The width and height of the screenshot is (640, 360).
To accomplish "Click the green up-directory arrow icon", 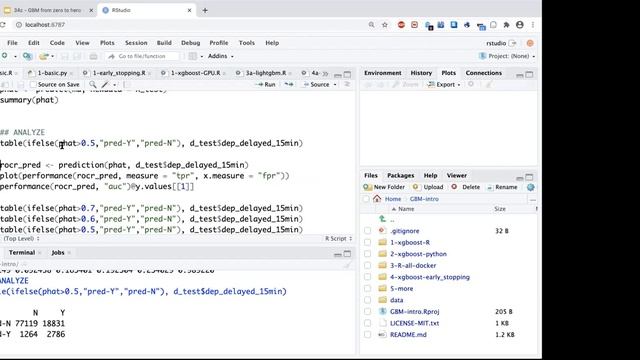I will (382, 219).
